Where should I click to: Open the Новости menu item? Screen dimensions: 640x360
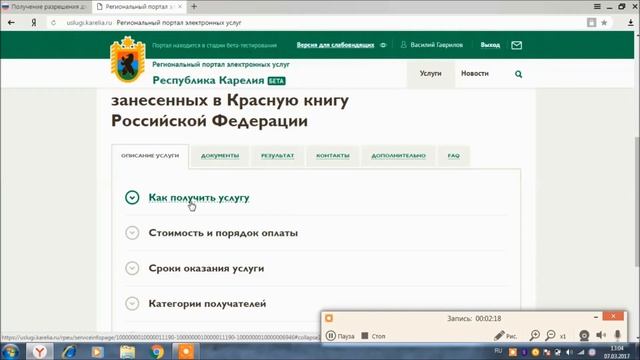coord(475,73)
